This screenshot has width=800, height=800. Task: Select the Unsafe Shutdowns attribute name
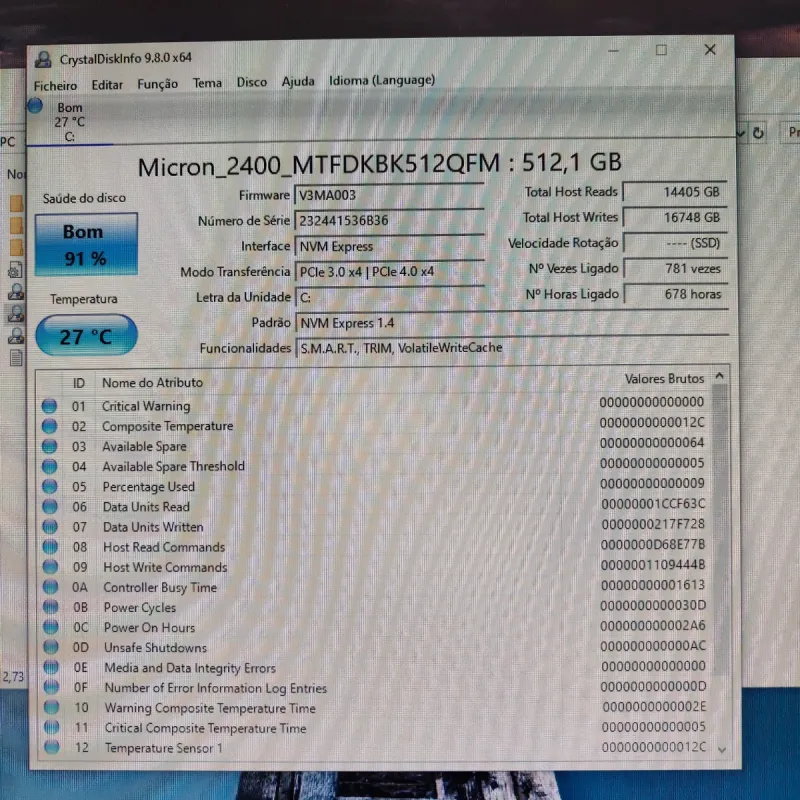tap(156, 647)
